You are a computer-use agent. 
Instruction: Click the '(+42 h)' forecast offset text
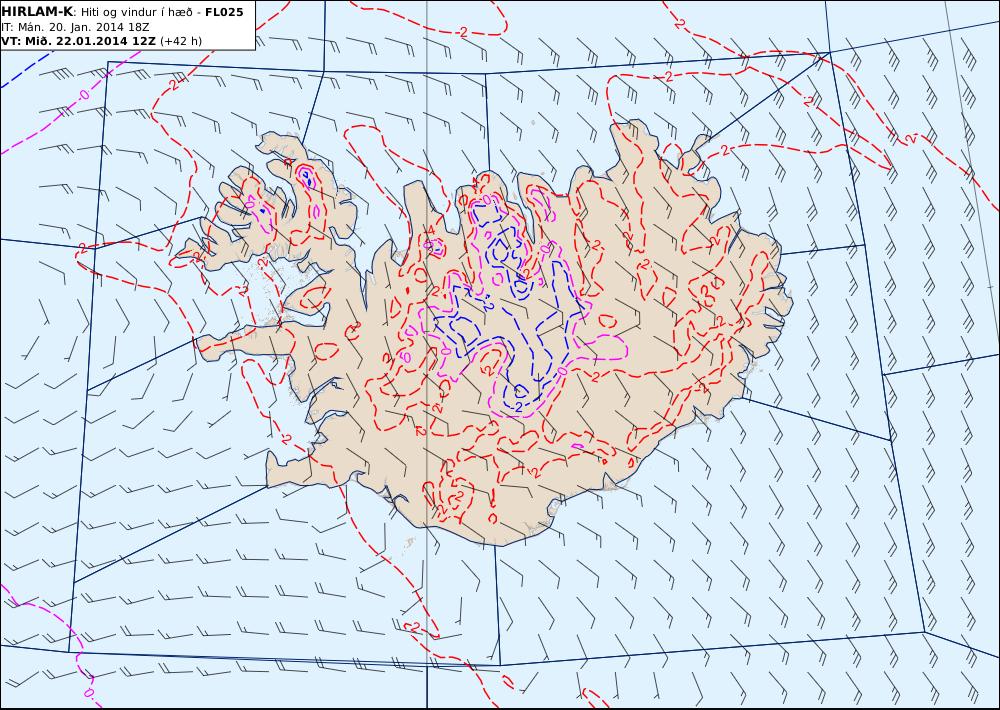(x=180, y=41)
